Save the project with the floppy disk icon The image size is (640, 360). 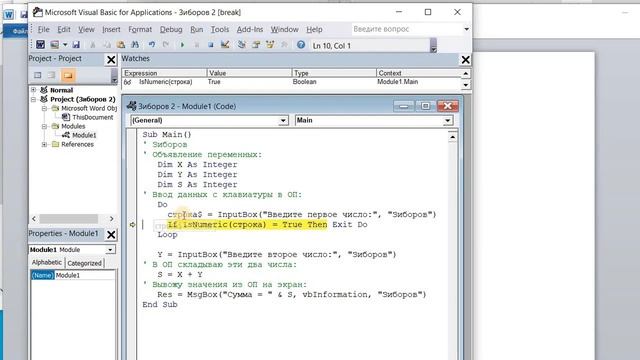pyautogui.click(x=76, y=44)
